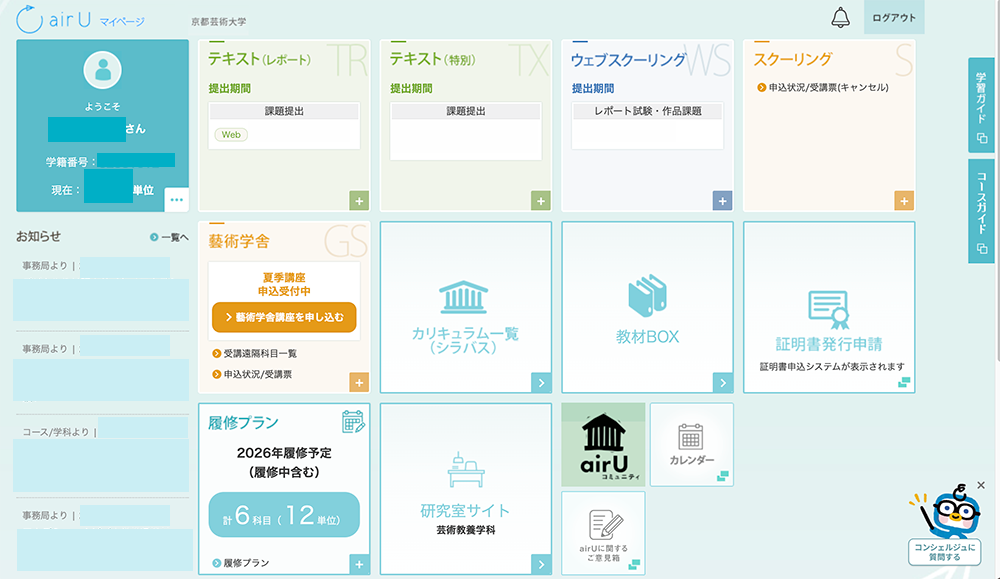
Task: Click the user profile avatar icon
Action: tap(102, 70)
